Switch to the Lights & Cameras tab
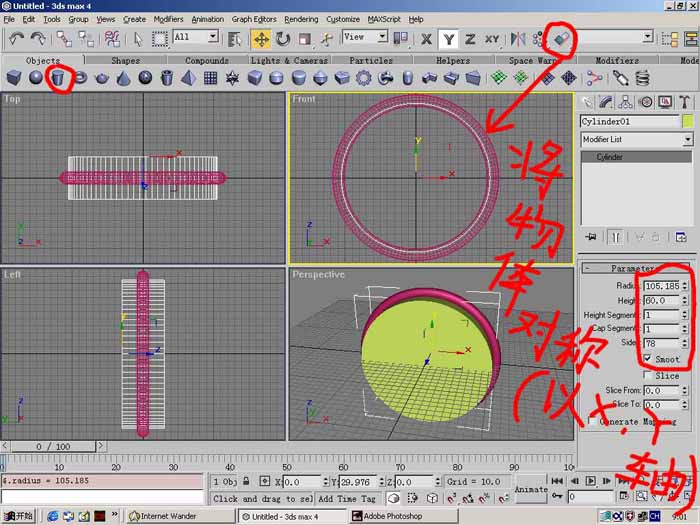This screenshot has width=700, height=525. coord(289,60)
